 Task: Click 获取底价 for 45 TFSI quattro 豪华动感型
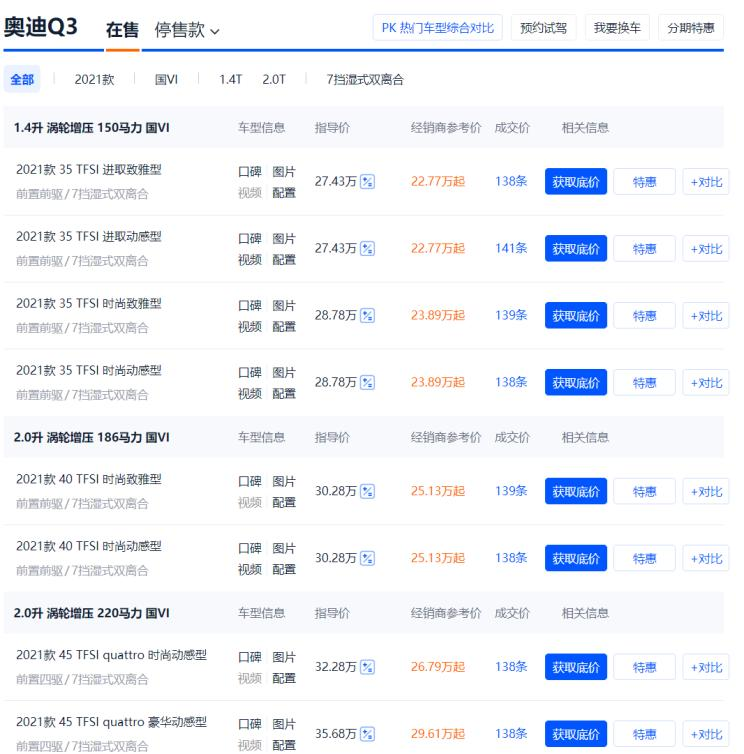576,734
